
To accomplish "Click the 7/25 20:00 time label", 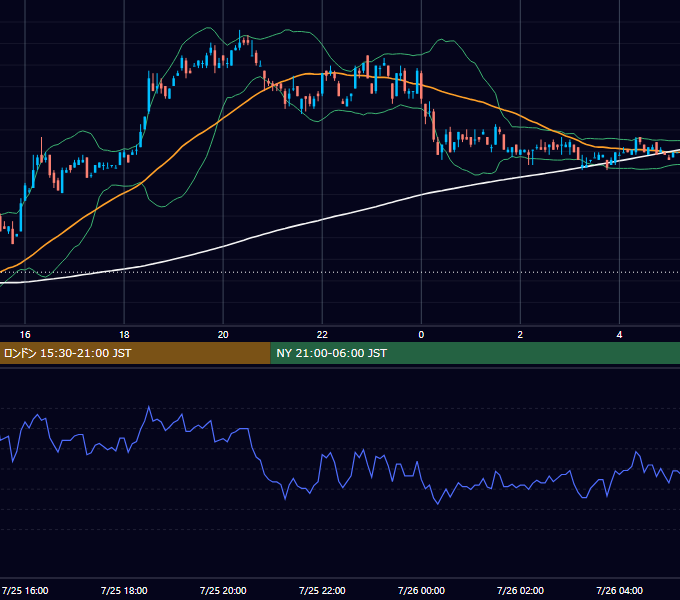I will [223, 590].
